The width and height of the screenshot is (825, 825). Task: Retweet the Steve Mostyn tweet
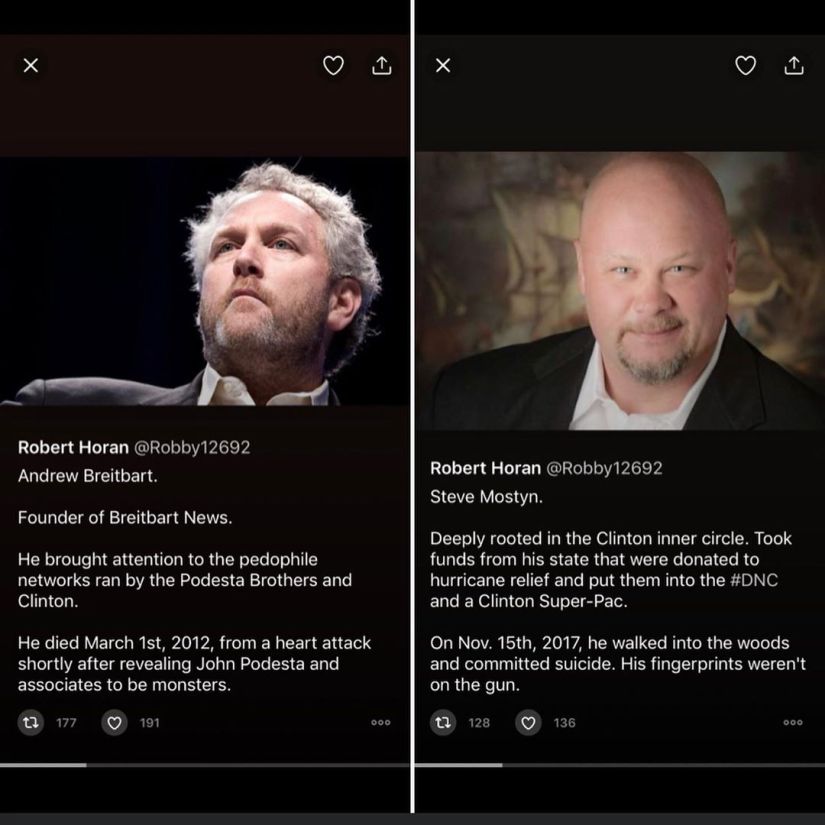click(x=443, y=722)
